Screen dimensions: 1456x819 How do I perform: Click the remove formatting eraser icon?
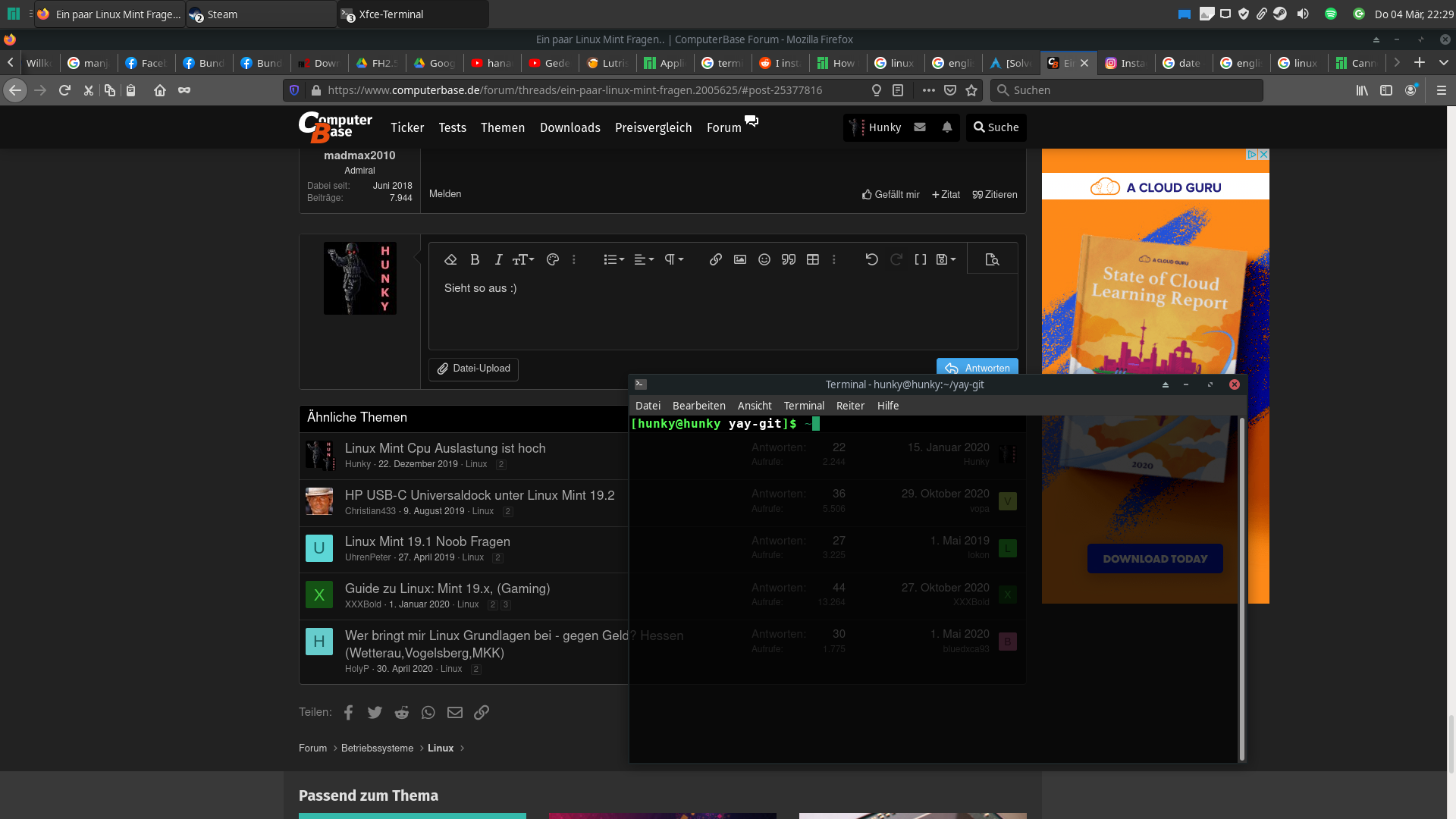(x=450, y=259)
